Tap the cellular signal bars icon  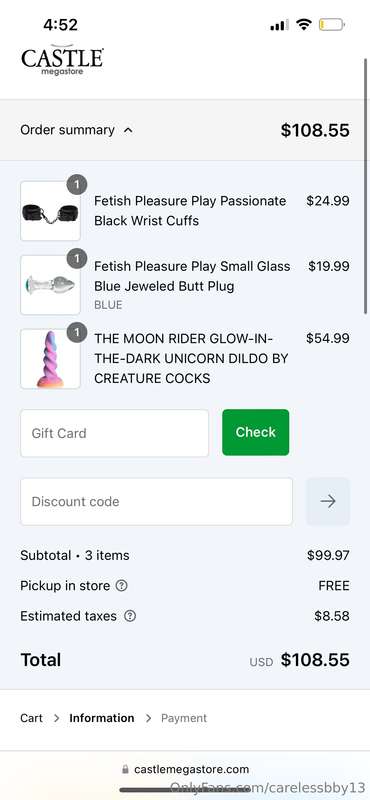pos(279,24)
